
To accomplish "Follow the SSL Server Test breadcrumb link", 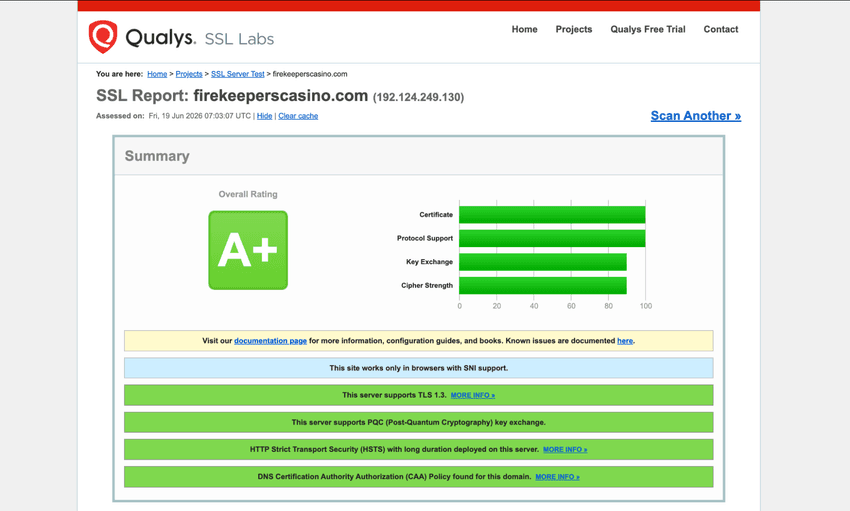I will click(x=237, y=74).
